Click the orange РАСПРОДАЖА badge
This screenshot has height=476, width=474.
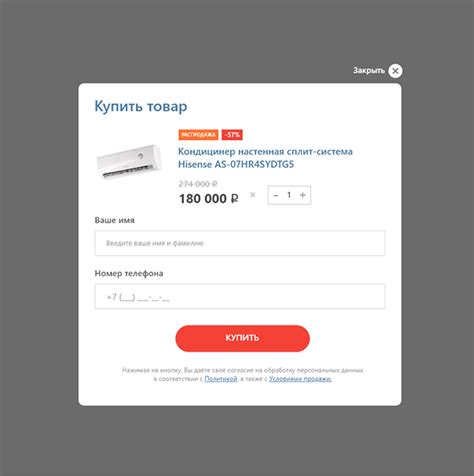198,135
